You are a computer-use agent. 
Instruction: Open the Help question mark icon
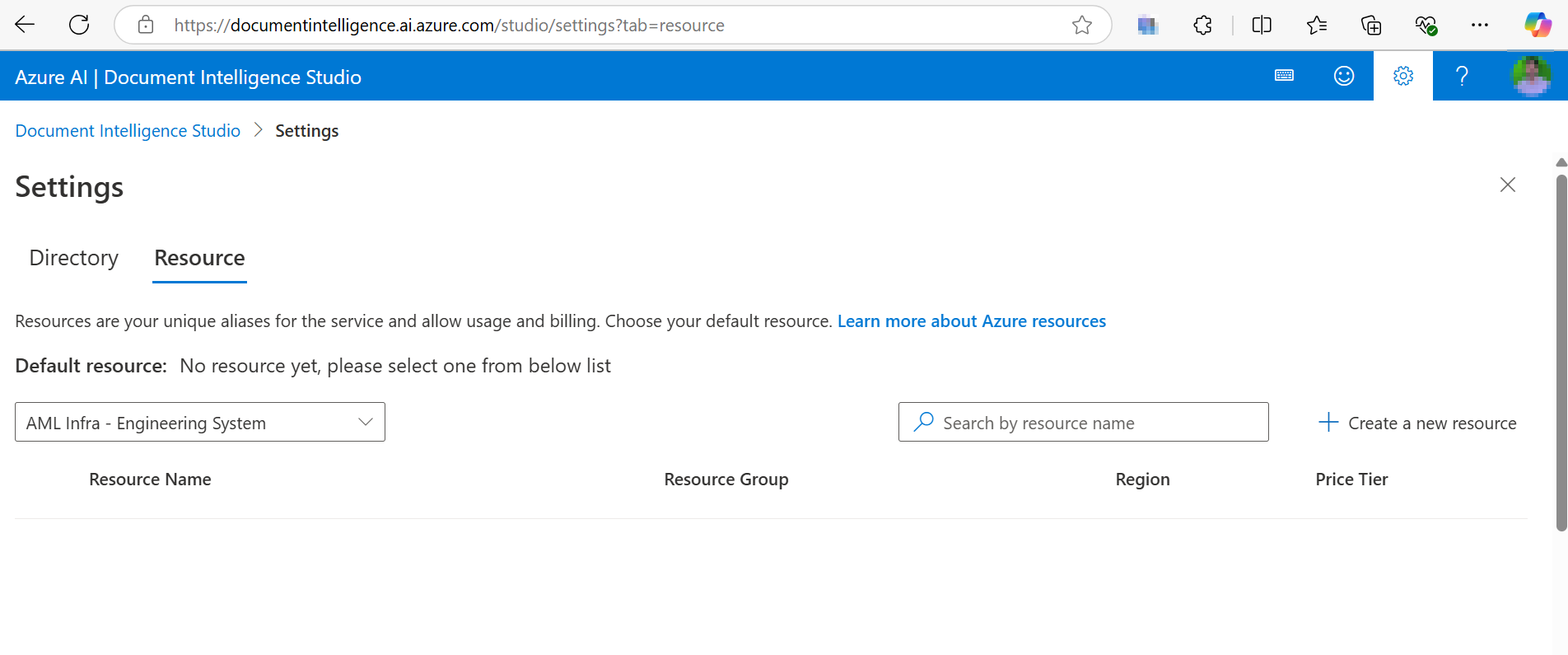pyautogui.click(x=1462, y=76)
